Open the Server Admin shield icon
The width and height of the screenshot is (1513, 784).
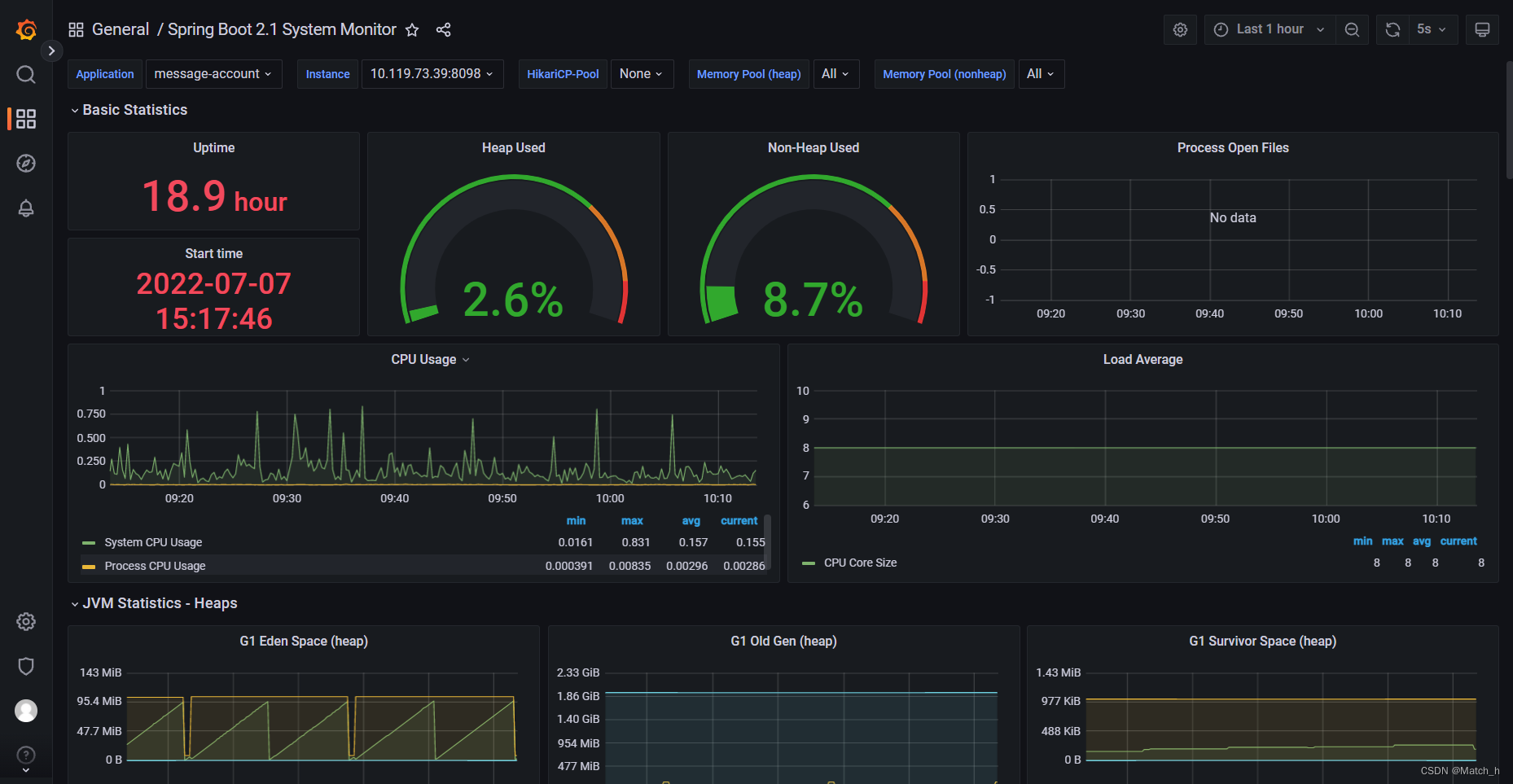click(x=26, y=667)
